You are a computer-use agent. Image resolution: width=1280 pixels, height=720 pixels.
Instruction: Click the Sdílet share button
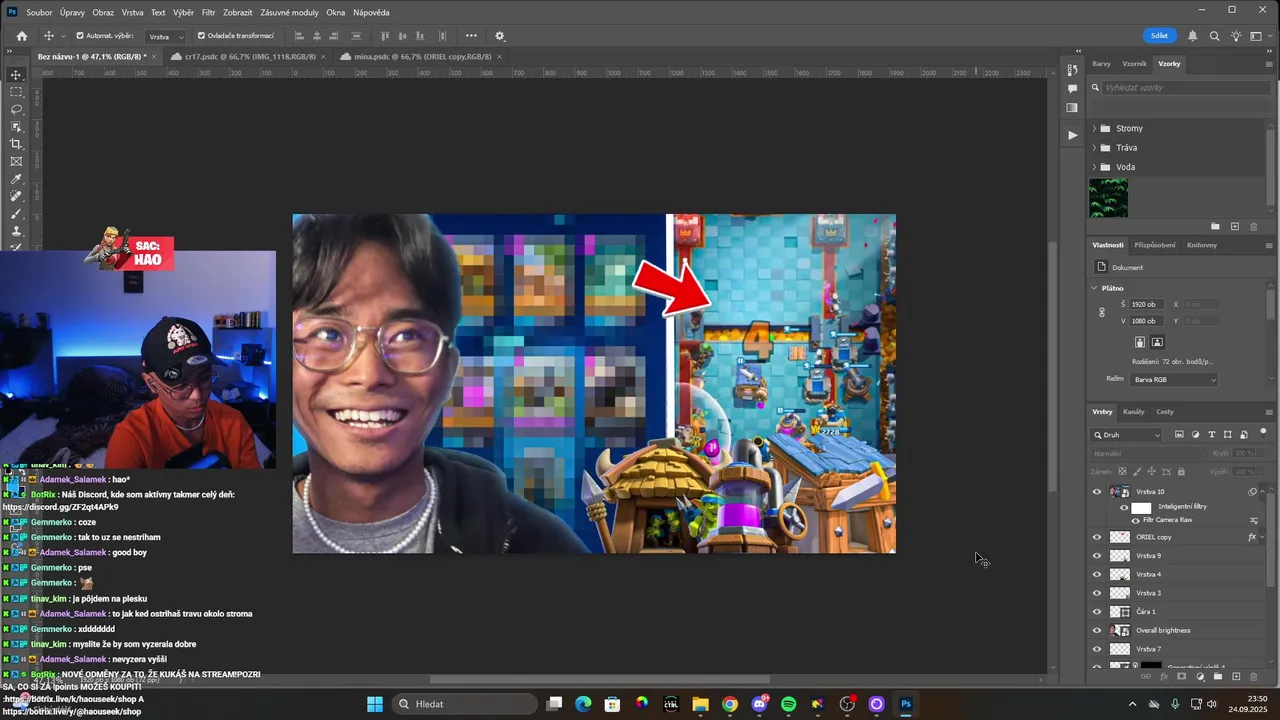[1159, 36]
